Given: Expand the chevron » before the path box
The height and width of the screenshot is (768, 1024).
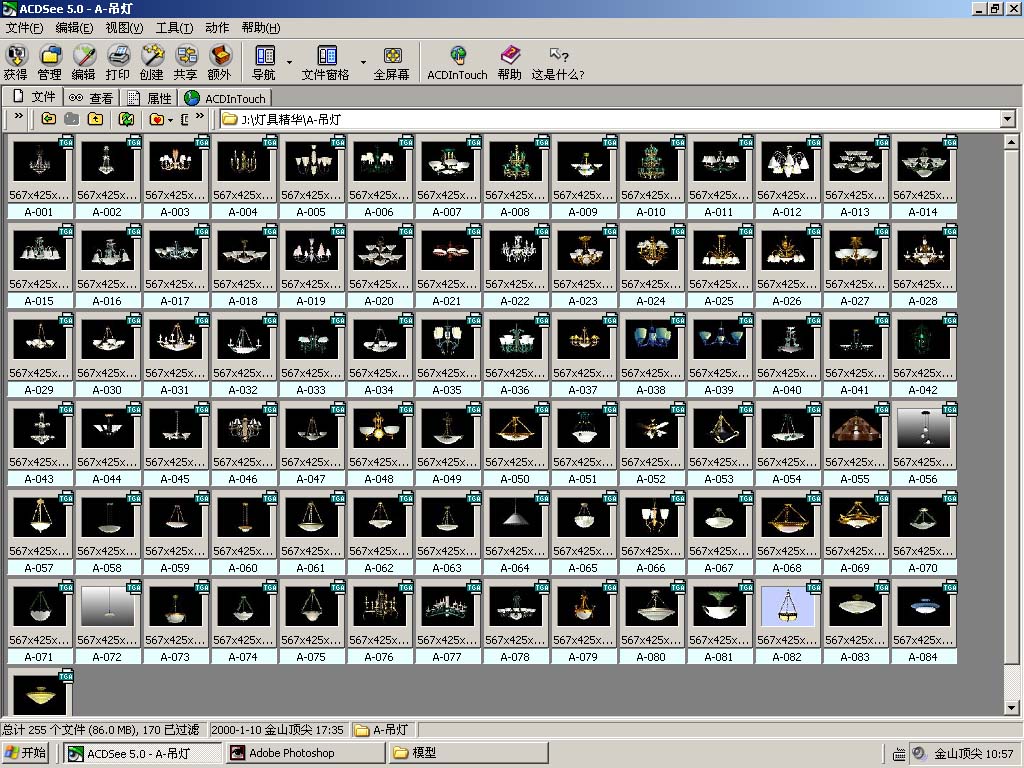Looking at the screenshot, I should coord(200,116).
